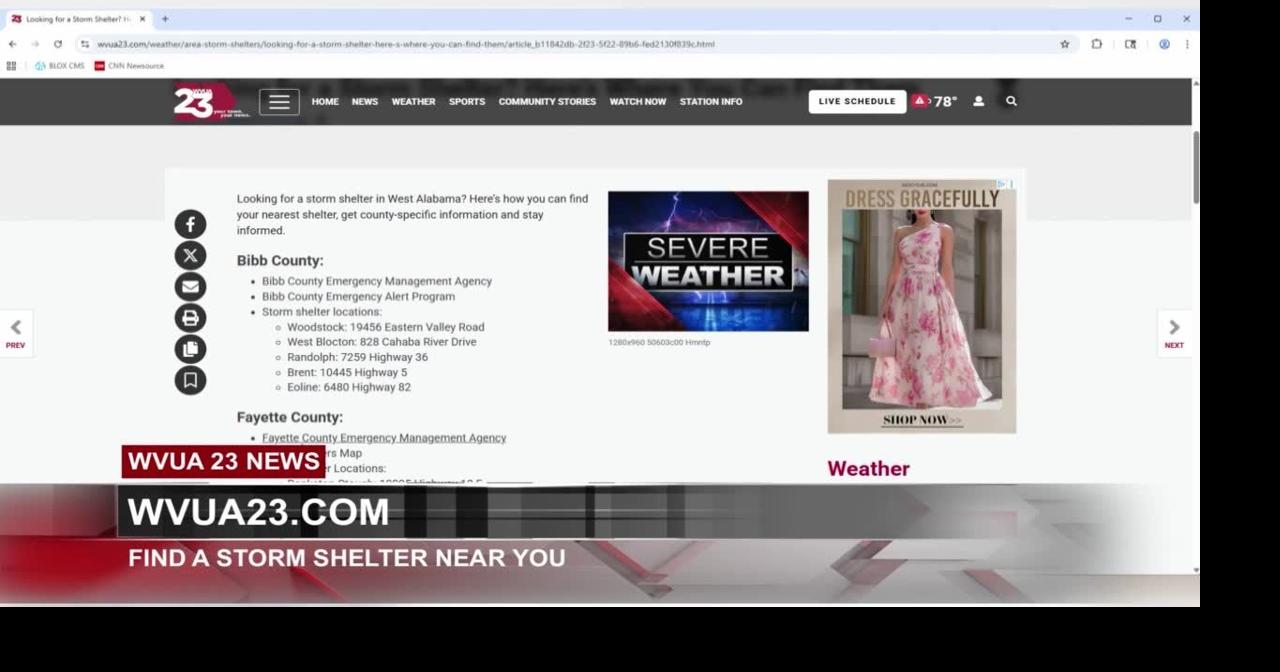The image size is (1280, 672).
Task: Share article on Facebook
Action: click(190, 224)
